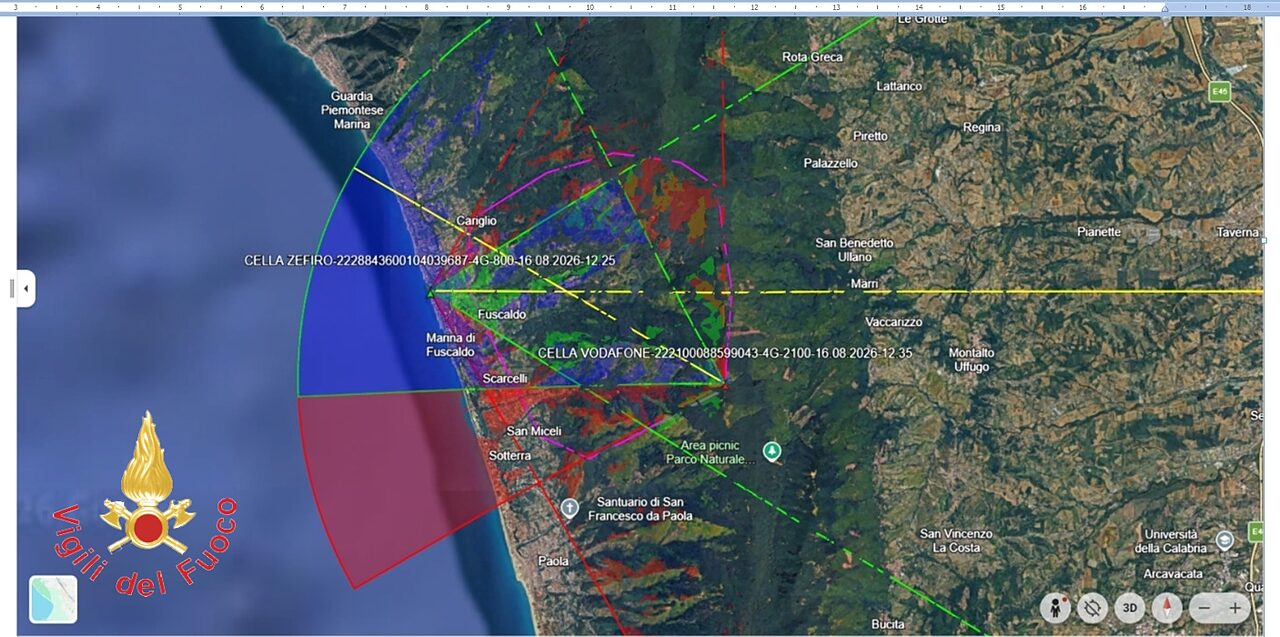Open the map style thumbnail

tap(53, 600)
